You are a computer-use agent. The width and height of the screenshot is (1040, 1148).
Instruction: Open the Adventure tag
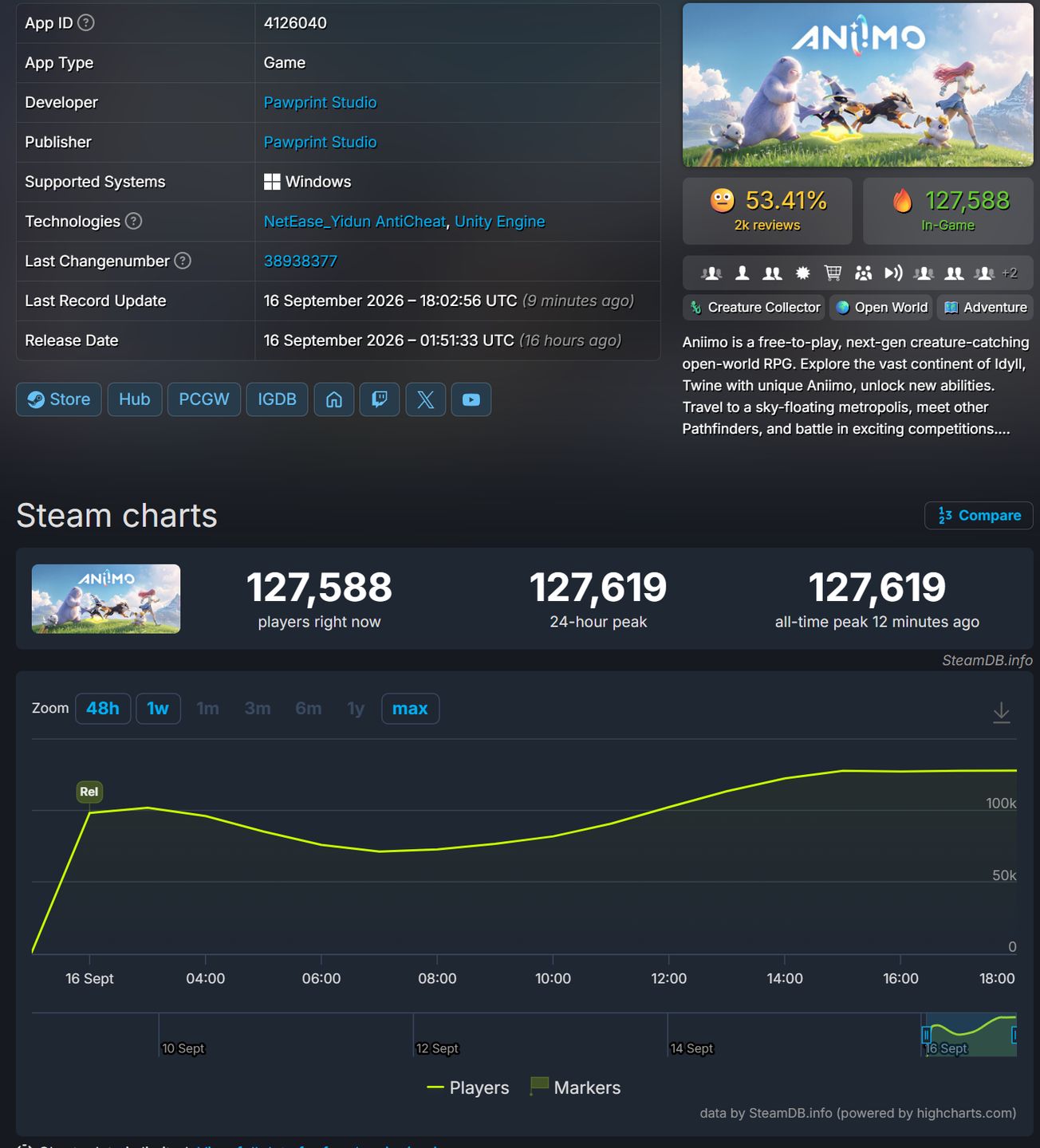tap(986, 308)
